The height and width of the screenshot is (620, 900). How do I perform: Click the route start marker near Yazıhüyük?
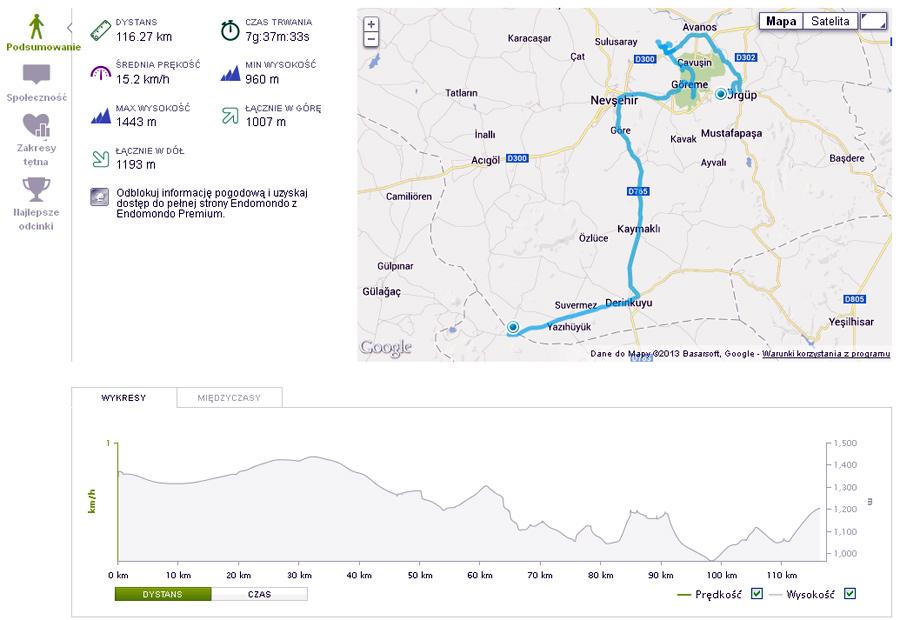pyautogui.click(x=513, y=327)
